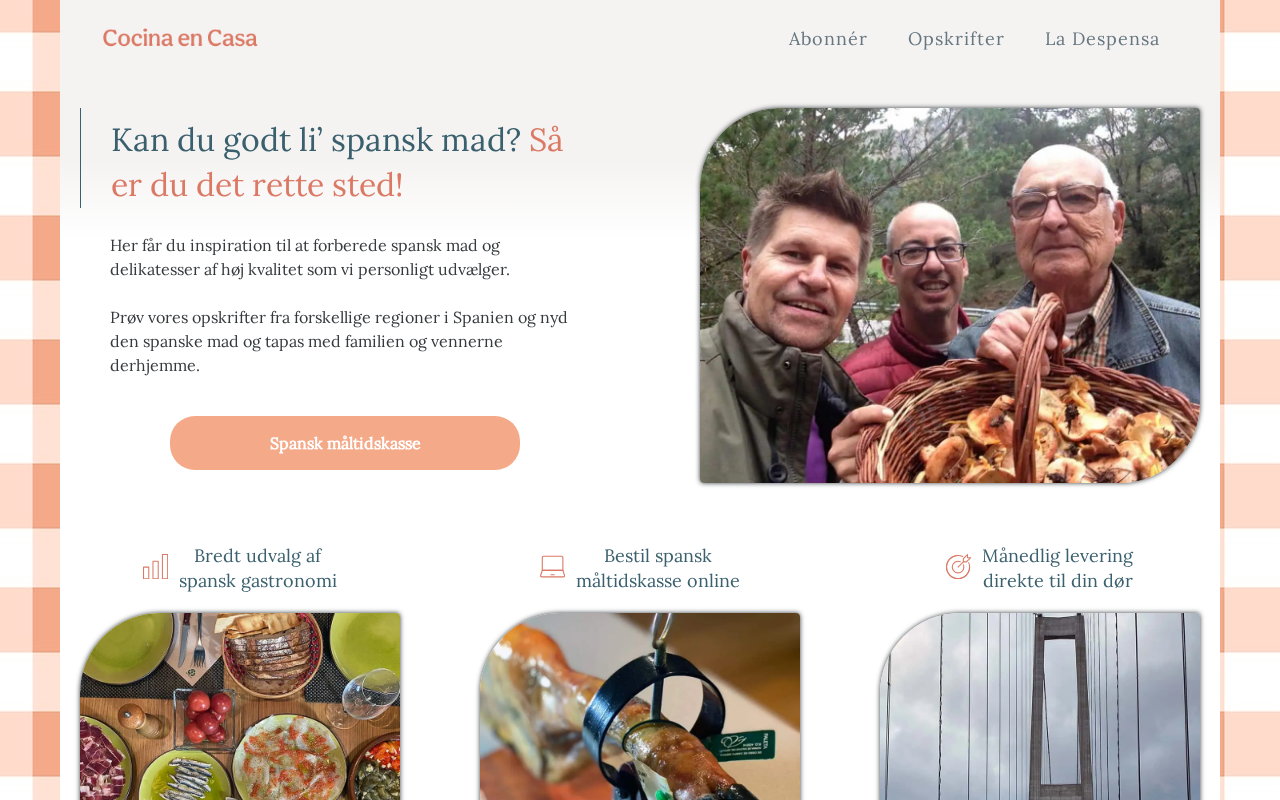Screen dimensions: 1280x800
Task: Click the headline 'Kan du godt li' spansk mad?'
Action: pyautogui.click(x=316, y=140)
